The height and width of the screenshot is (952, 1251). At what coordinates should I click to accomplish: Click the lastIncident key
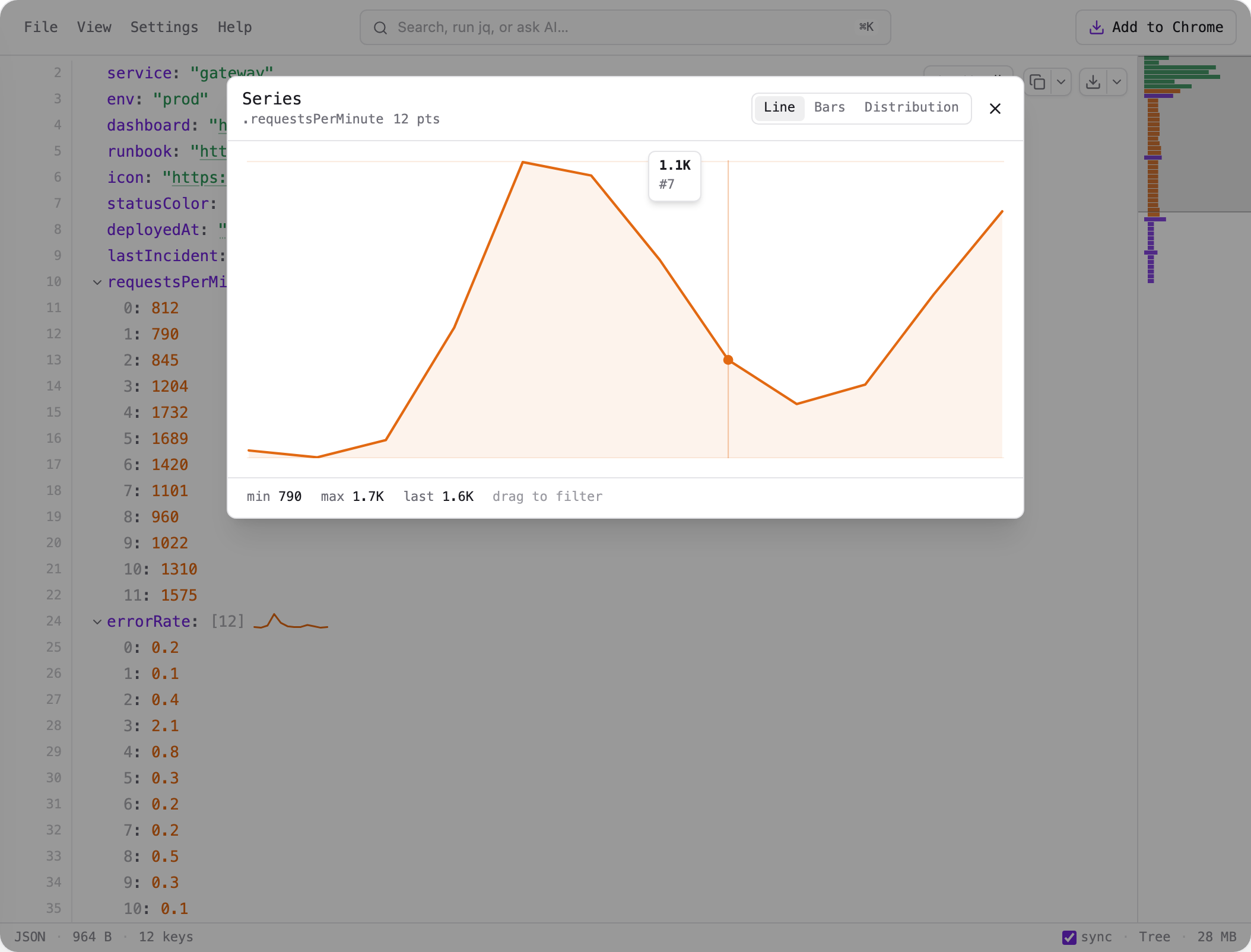(x=162, y=256)
